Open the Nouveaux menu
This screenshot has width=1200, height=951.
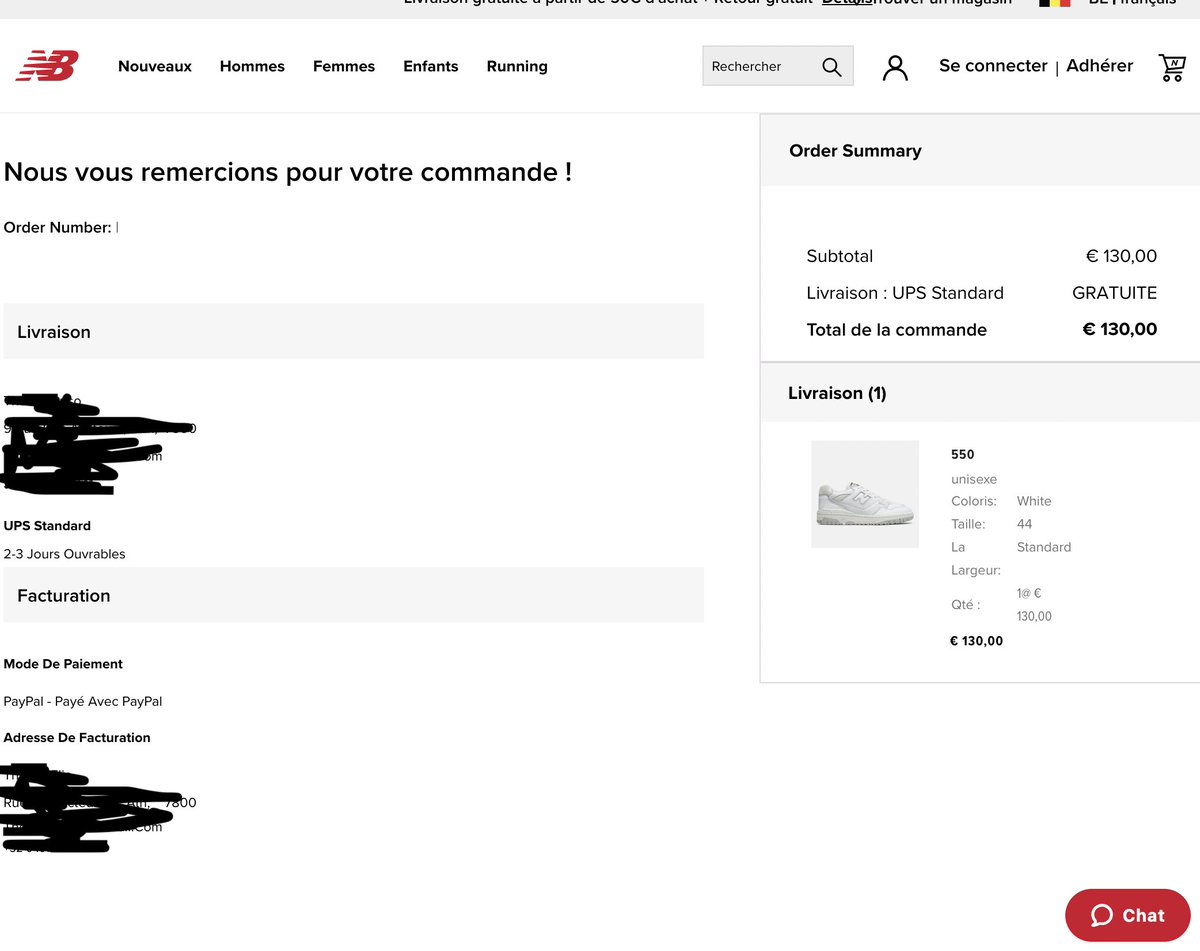click(x=155, y=66)
